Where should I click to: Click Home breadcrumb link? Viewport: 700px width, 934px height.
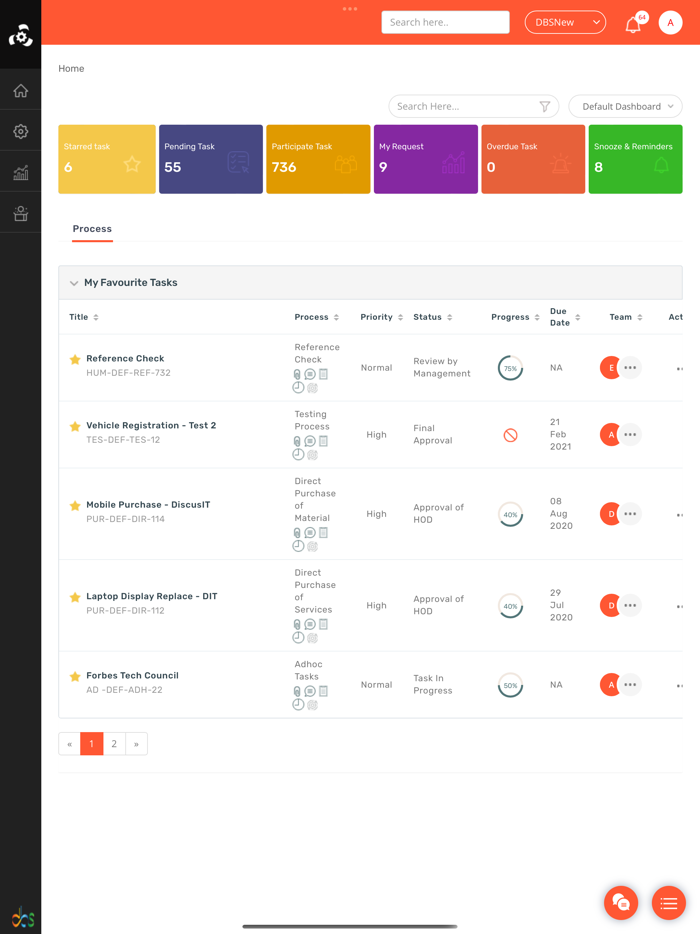coord(71,69)
